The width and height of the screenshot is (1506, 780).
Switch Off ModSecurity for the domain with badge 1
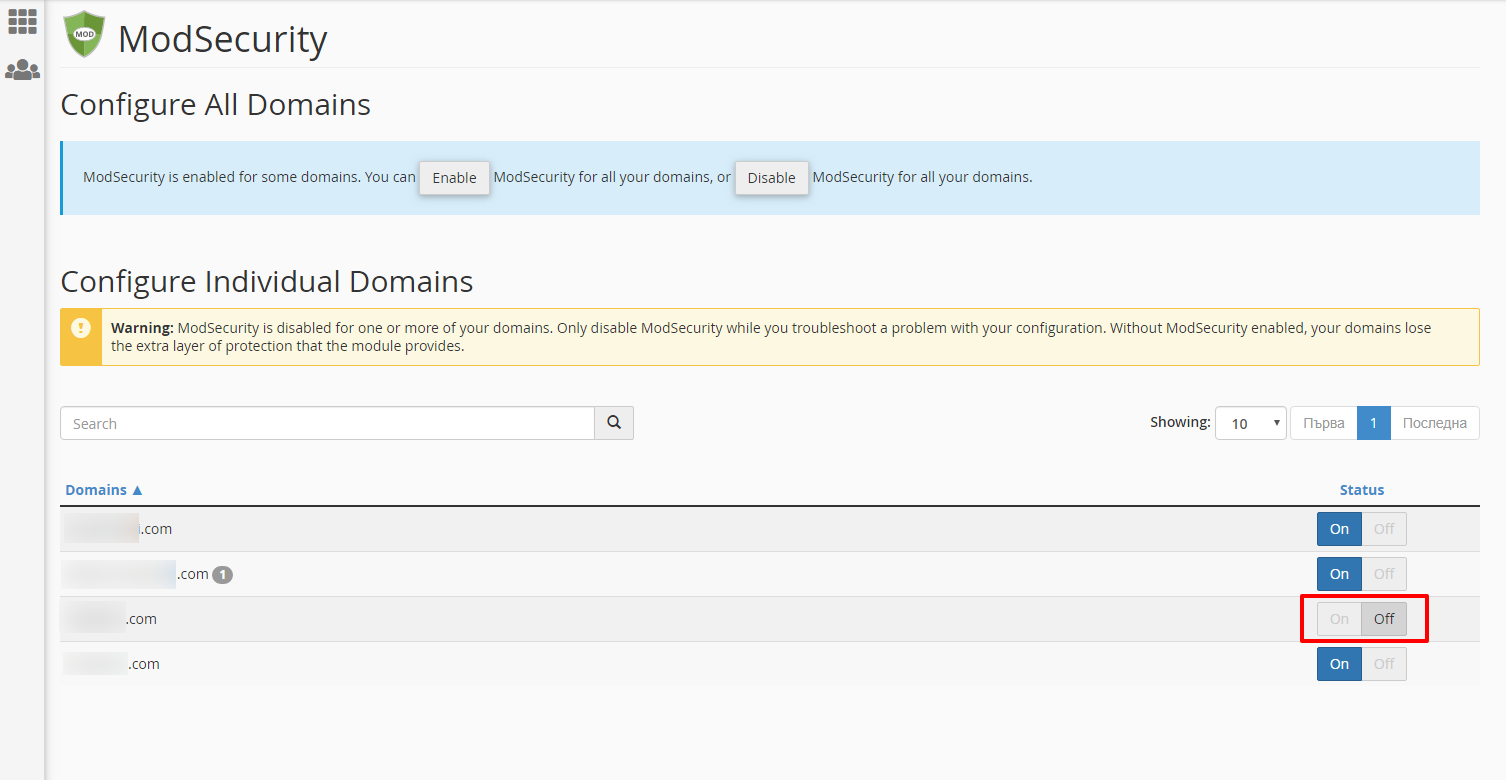pos(1384,574)
